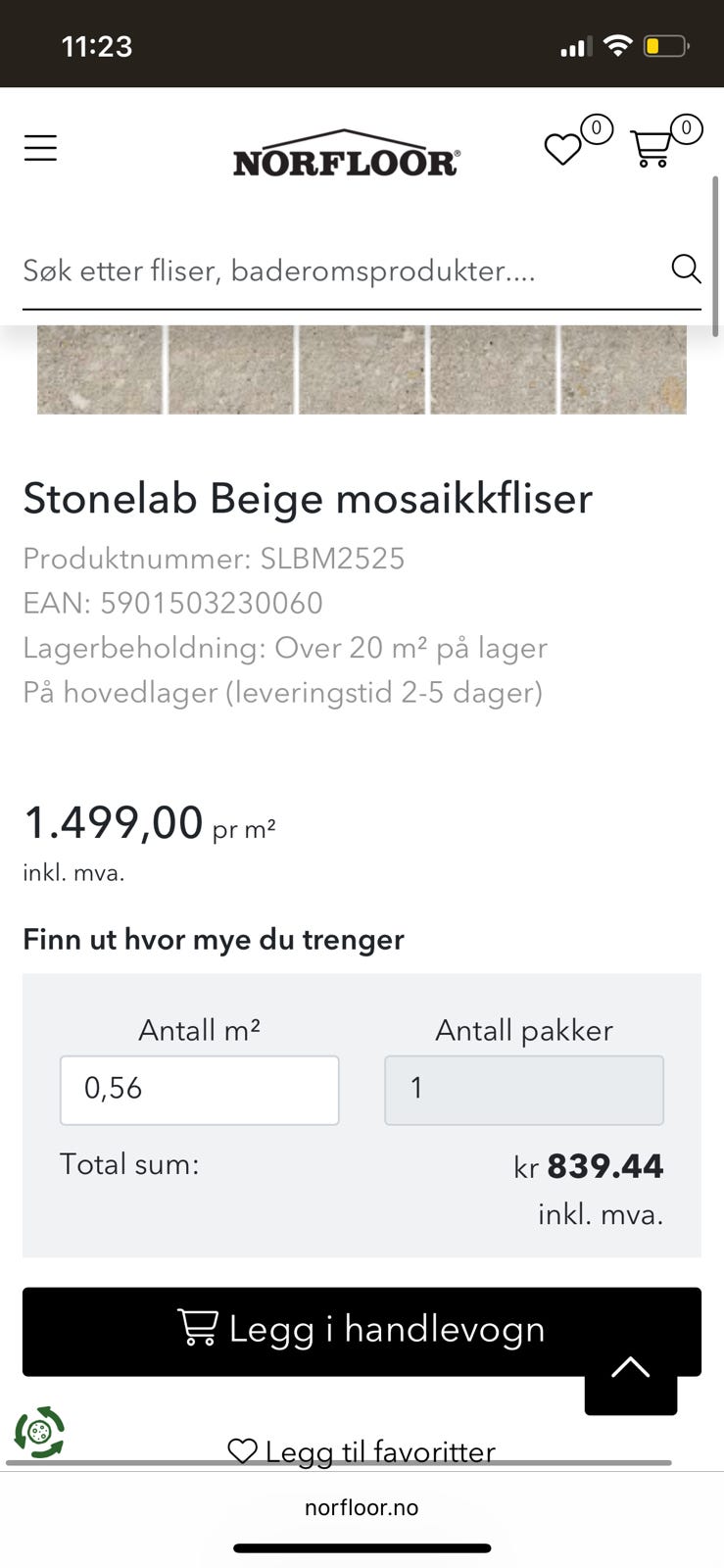Image resolution: width=724 pixels, height=1568 pixels.
Task: Open the favorites heart icon in header
Action: pyautogui.click(x=562, y=150)
